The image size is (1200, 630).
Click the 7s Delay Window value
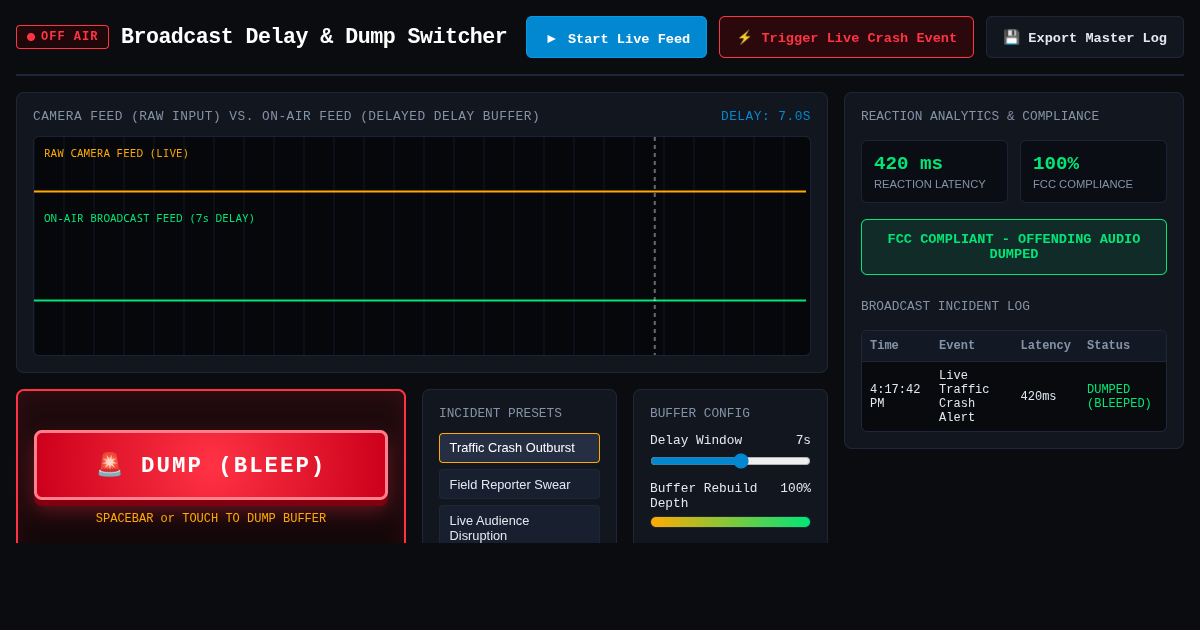(x=803, y=440)
